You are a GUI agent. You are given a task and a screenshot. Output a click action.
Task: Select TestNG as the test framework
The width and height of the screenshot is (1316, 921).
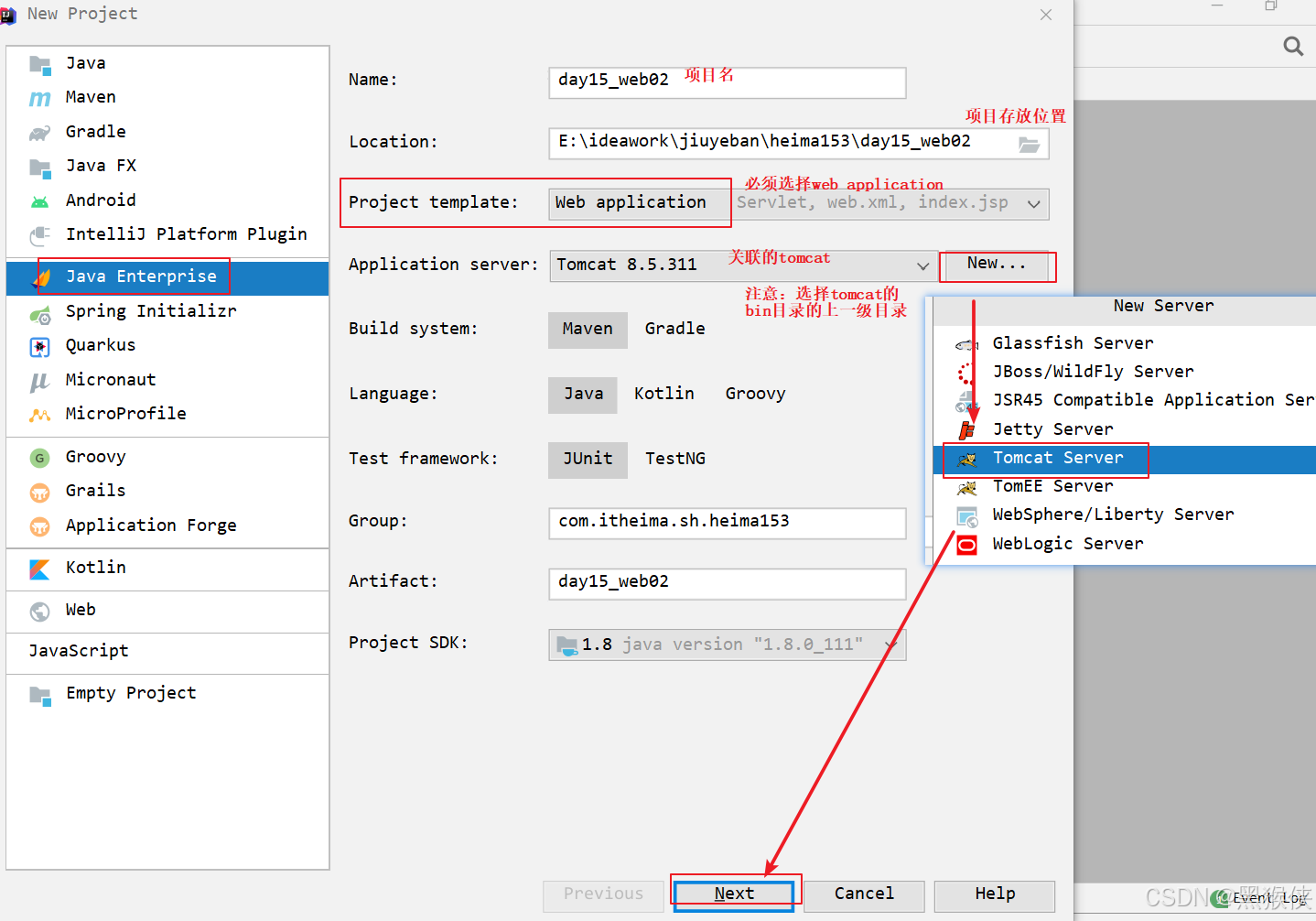tap(675, 458)
